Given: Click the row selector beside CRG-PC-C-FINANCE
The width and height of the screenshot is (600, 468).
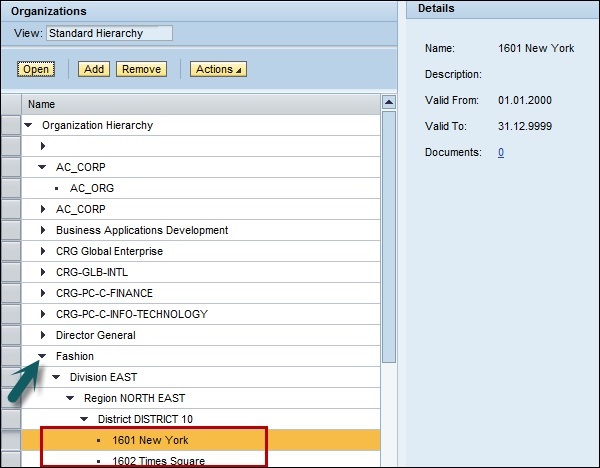Looking at the screenshot, I should (11, 293).
